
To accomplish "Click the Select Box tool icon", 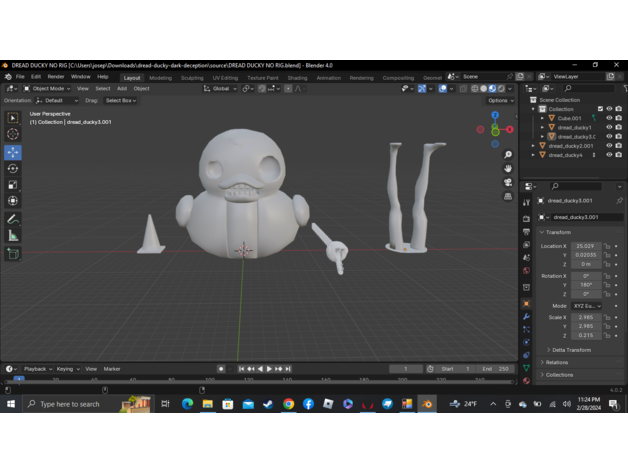I will (x=13, y=117).
